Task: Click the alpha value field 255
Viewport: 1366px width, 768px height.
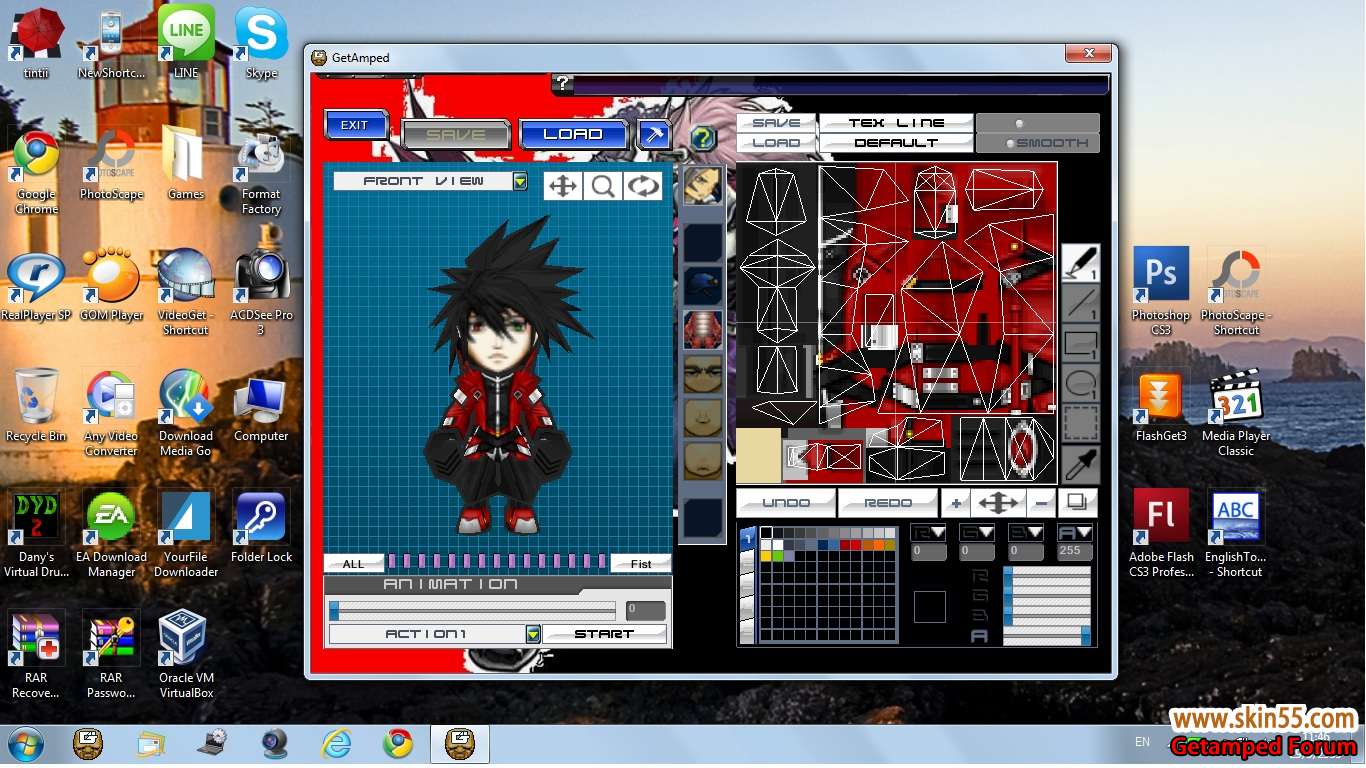Action: pos(1075,551)
